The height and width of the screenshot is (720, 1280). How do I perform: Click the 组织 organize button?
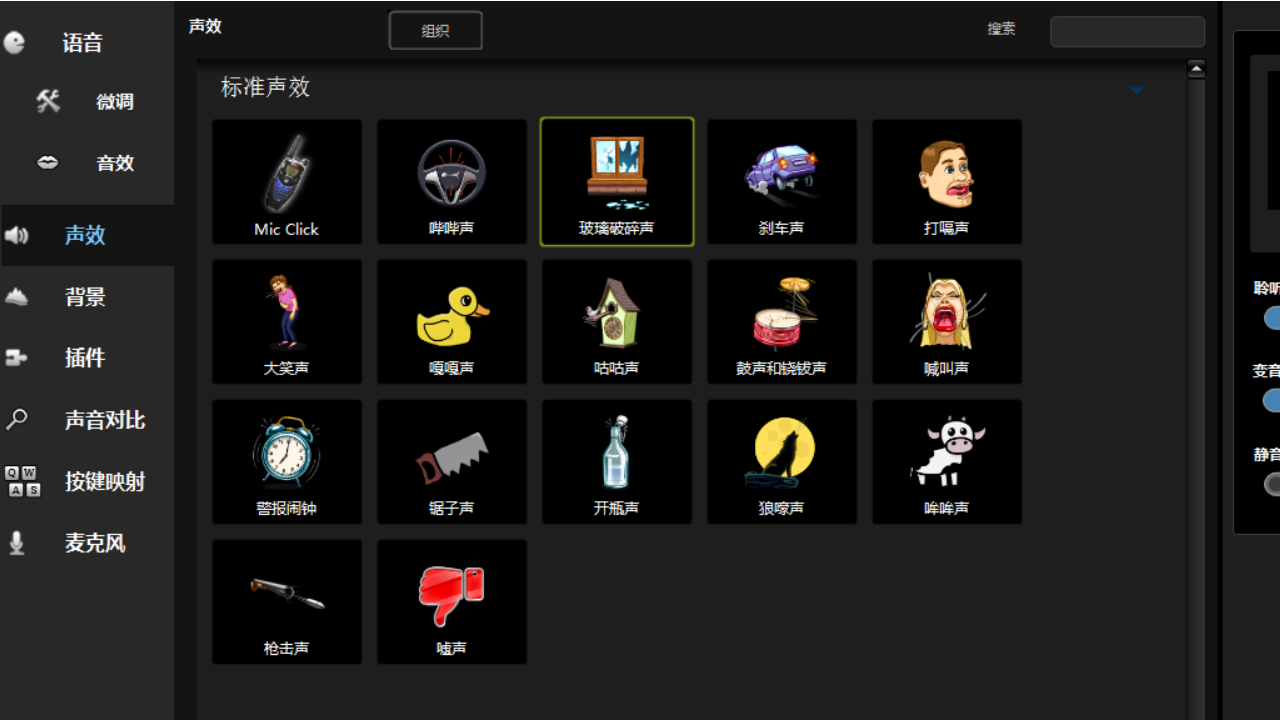click(435, 30)
